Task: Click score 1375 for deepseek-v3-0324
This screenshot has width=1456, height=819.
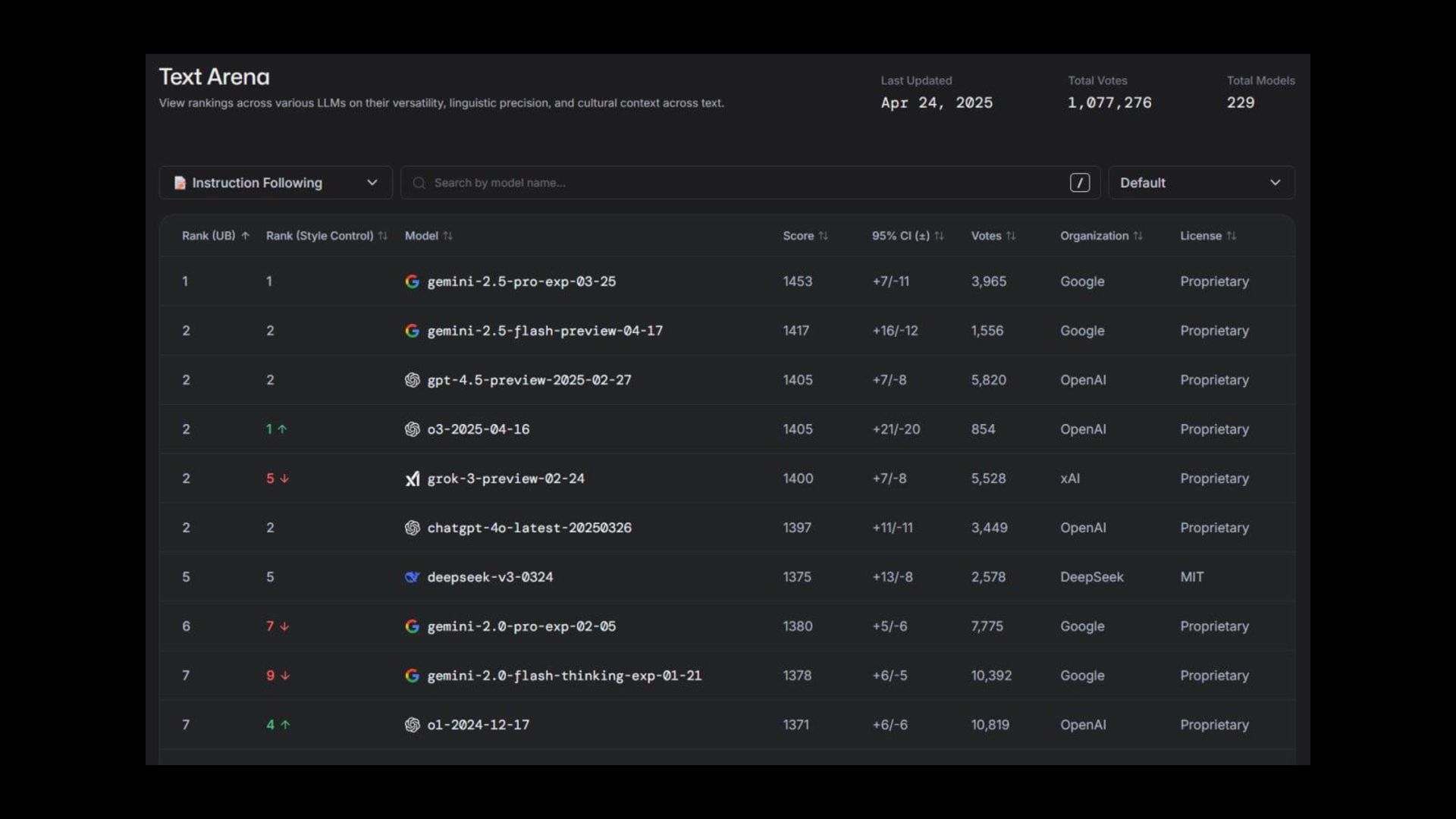Action: (x=796, y=577)
